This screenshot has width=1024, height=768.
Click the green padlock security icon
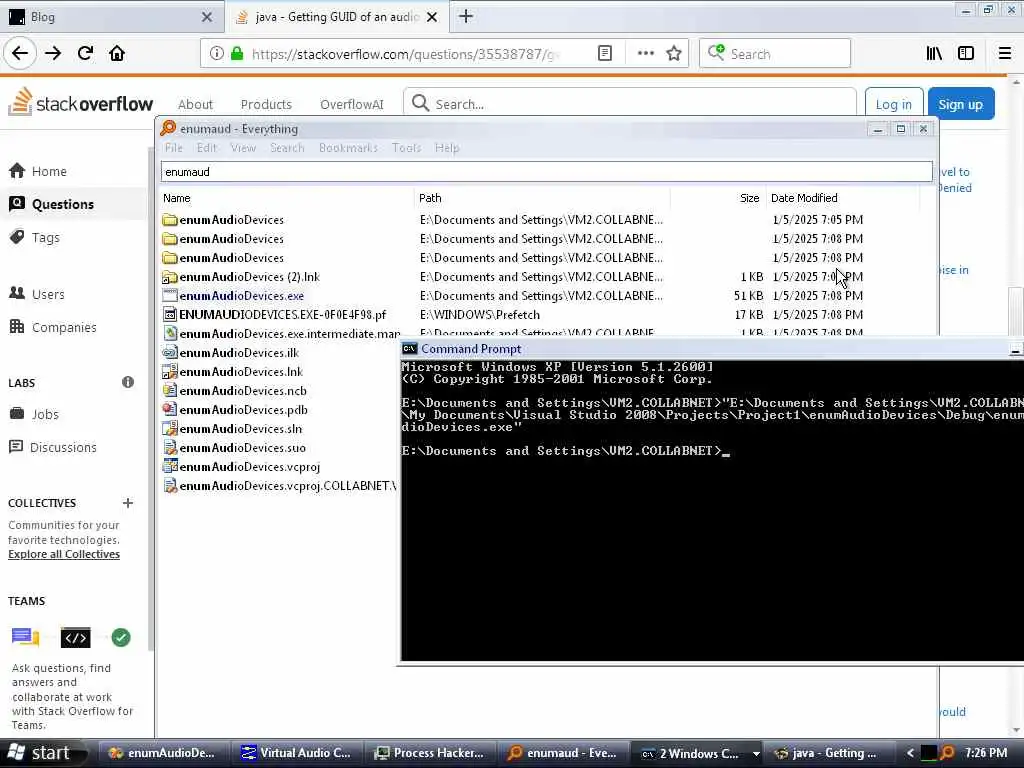pos(237,54)
